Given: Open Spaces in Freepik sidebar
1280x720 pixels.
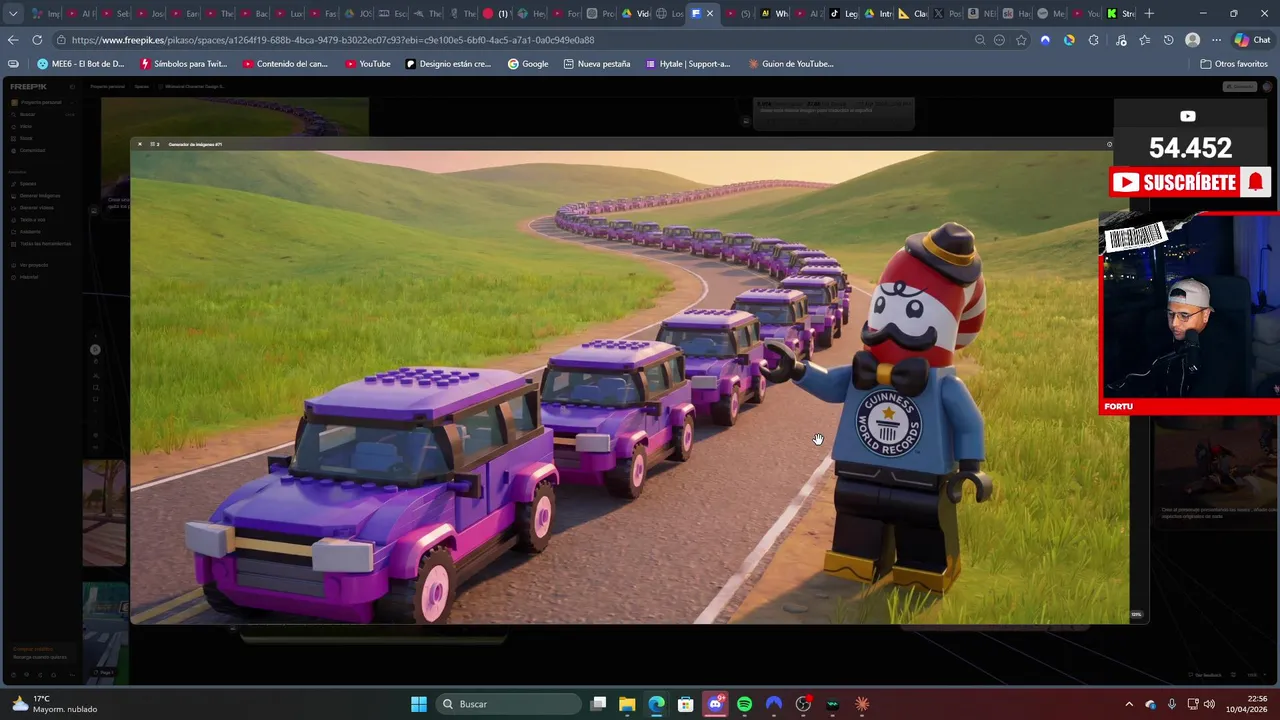Looking at the screenshot, I should (x=28, y=184).
